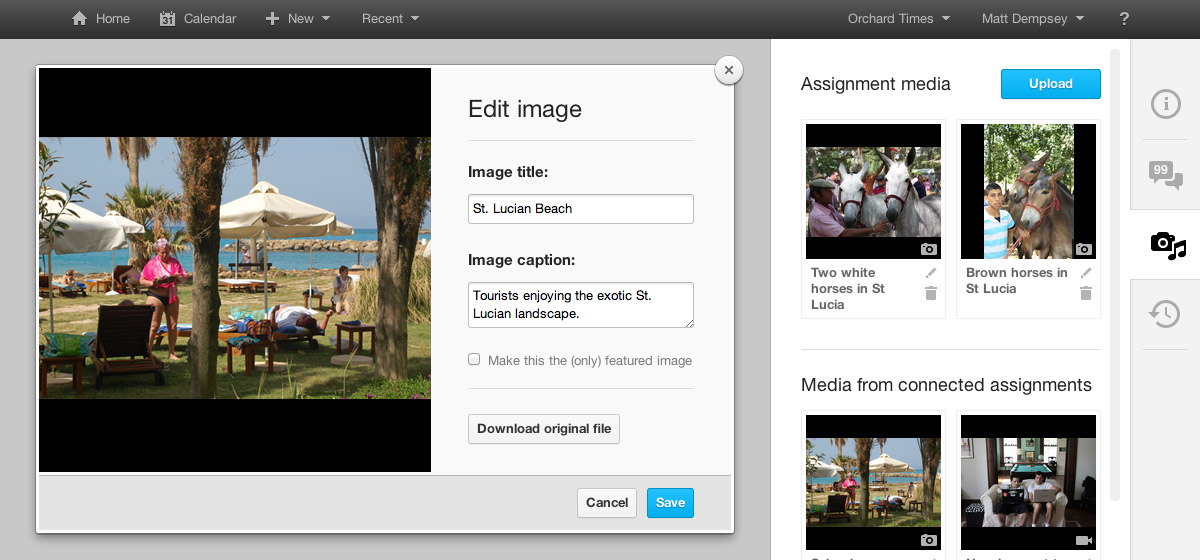Expand the Orchard Times dropdown
1200x560 pixels.
point(898,19)
